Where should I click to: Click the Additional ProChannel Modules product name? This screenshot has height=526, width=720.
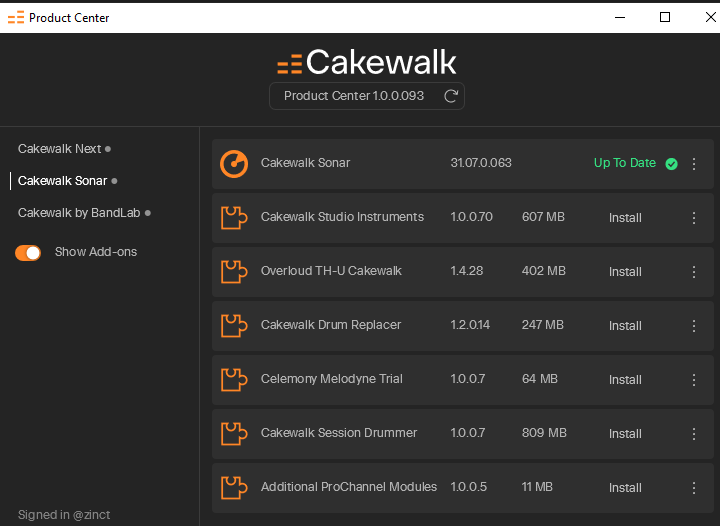pos(349,487)
